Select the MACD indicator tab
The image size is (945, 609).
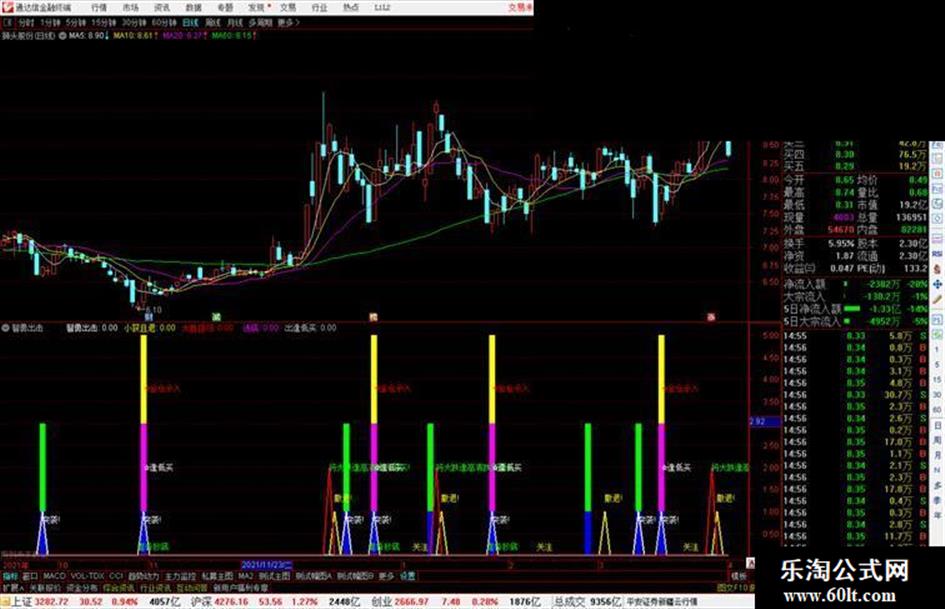(x=54, y=576)
